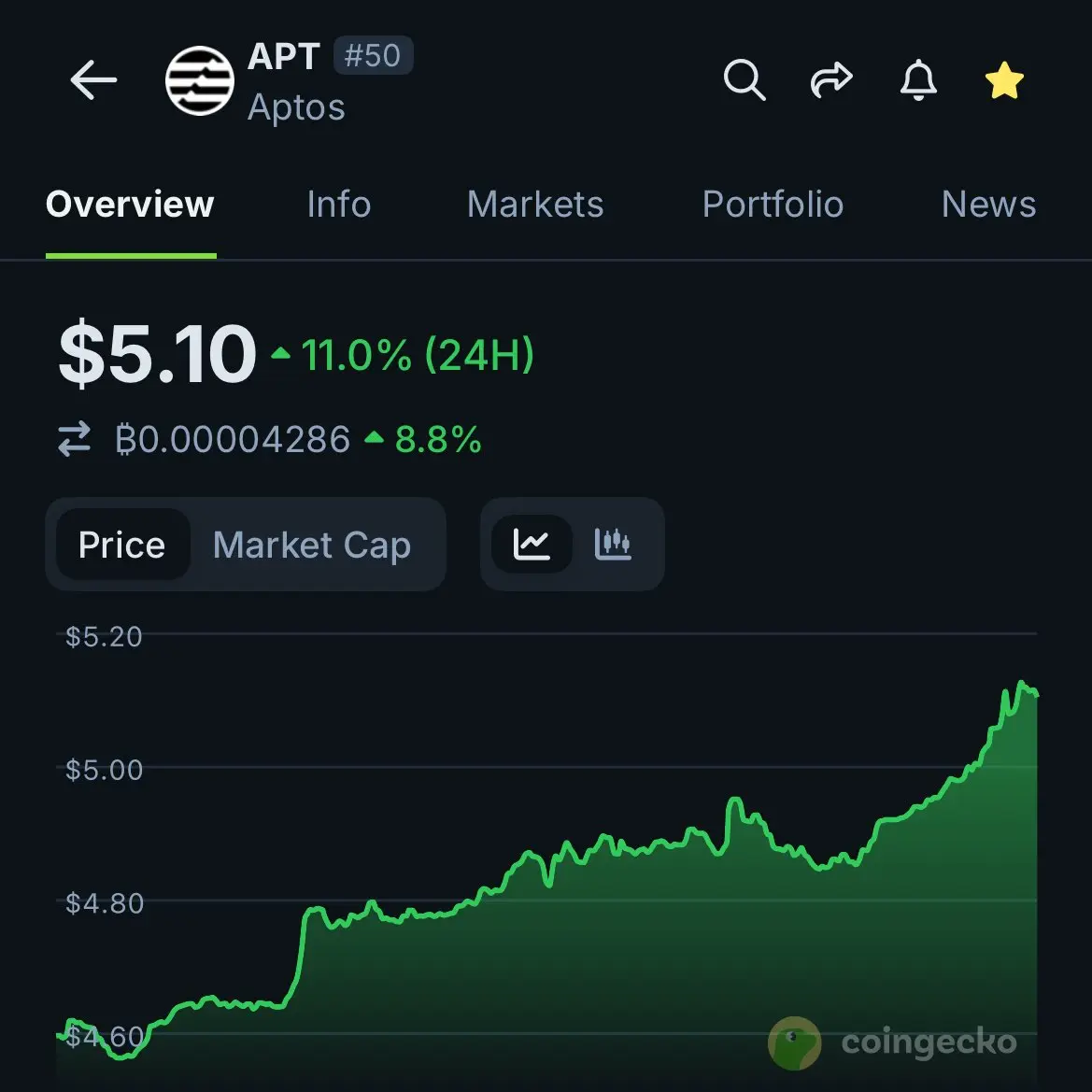Select the Market Cap chart option
1092x1092 pixels.
tap(312, 545)
